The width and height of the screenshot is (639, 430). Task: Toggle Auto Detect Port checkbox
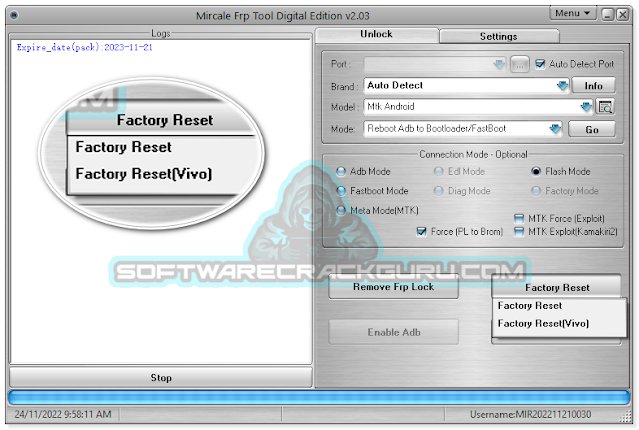pos(540,64)
